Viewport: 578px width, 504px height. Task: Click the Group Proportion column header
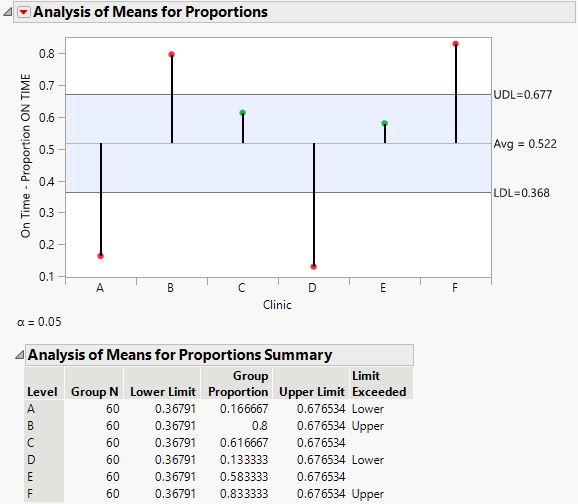[238, 383]
